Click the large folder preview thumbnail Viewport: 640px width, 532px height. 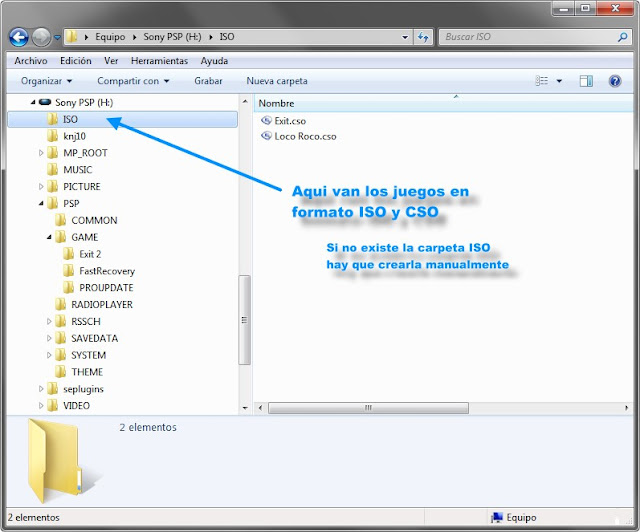61,461
